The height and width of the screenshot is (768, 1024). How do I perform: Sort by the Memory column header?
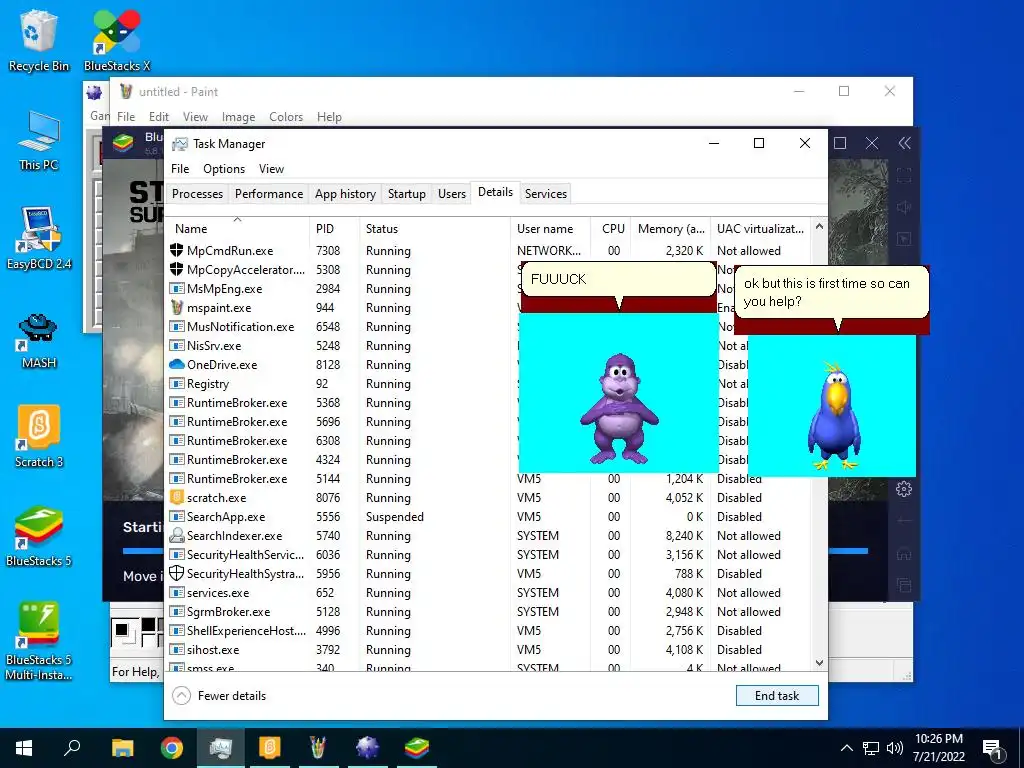[670, 229]
